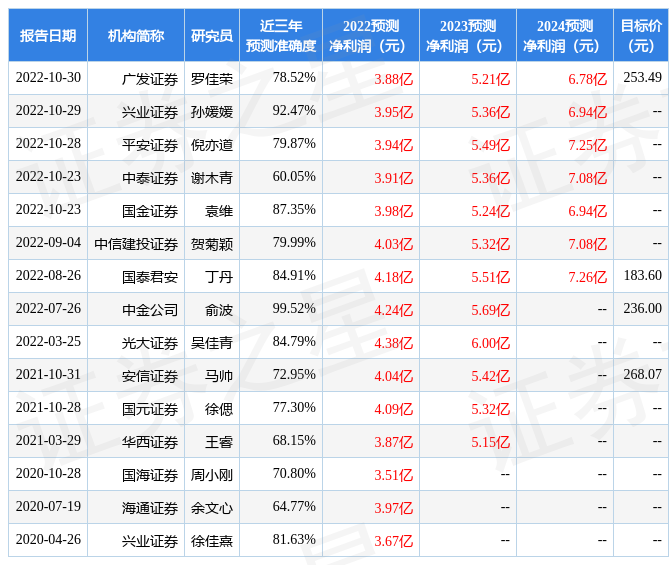Click the 研究员 column header
This screenshot has width=669, height=565.
pos(212,35)
